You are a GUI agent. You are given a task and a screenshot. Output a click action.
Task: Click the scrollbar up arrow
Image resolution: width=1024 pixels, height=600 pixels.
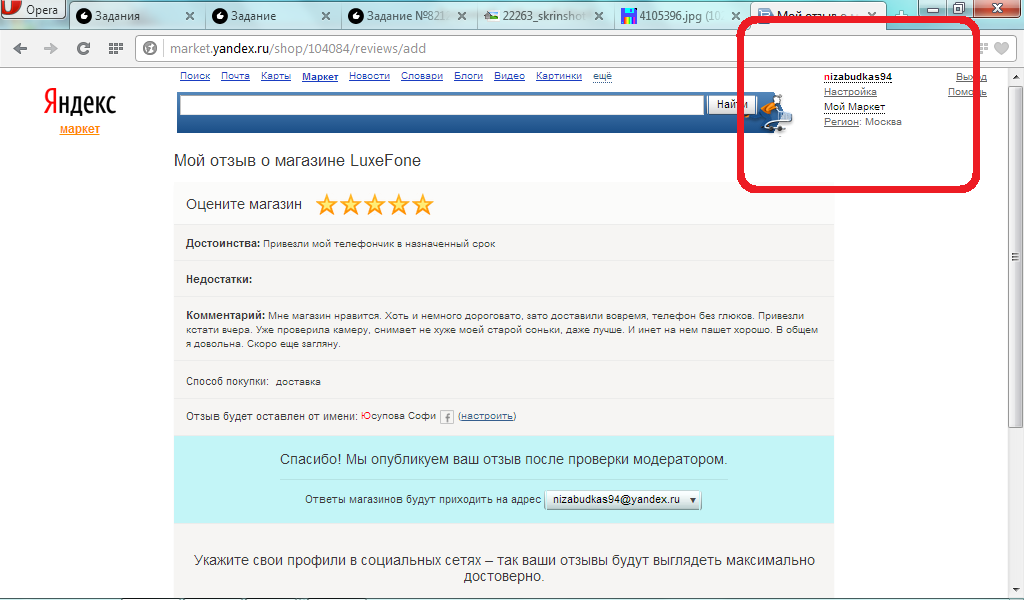coord(1015,76)
